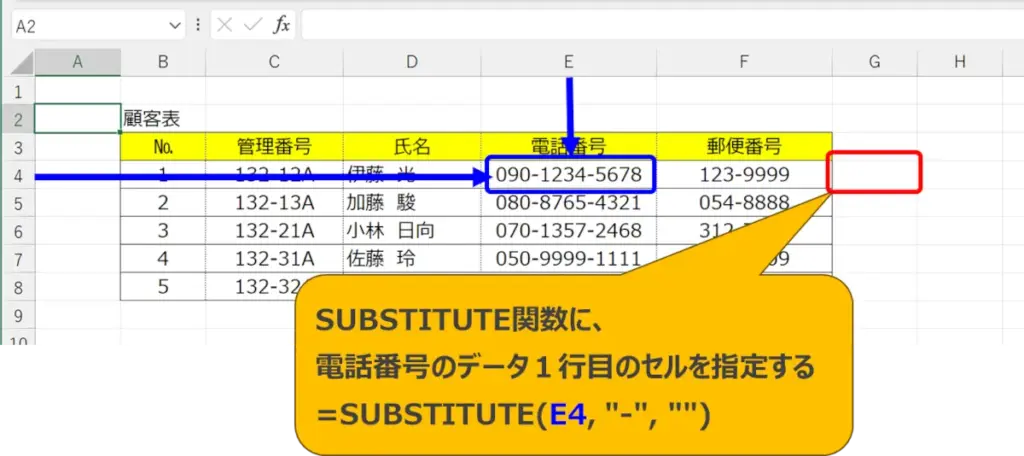The image size is (1024, 456).
Task: Select the column C header
Action: click(274, 63)
